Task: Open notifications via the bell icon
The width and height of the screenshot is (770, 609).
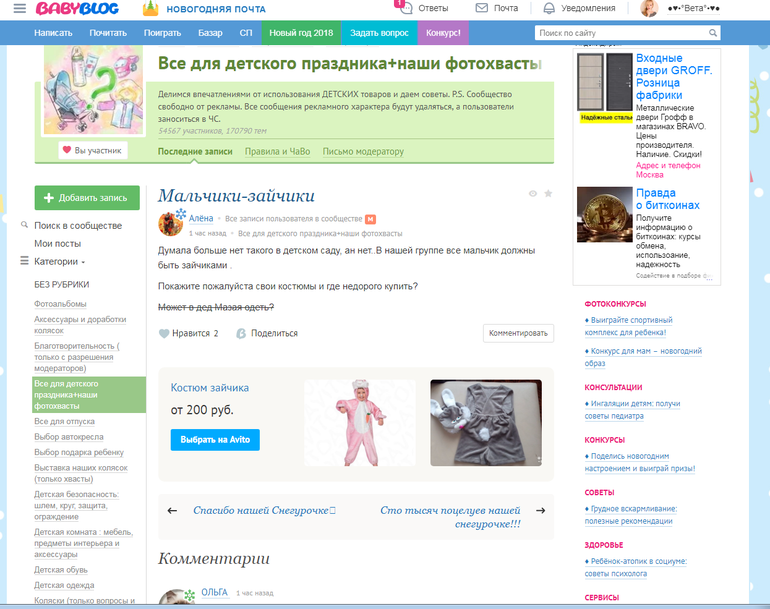Action: (x=548, y=8)
